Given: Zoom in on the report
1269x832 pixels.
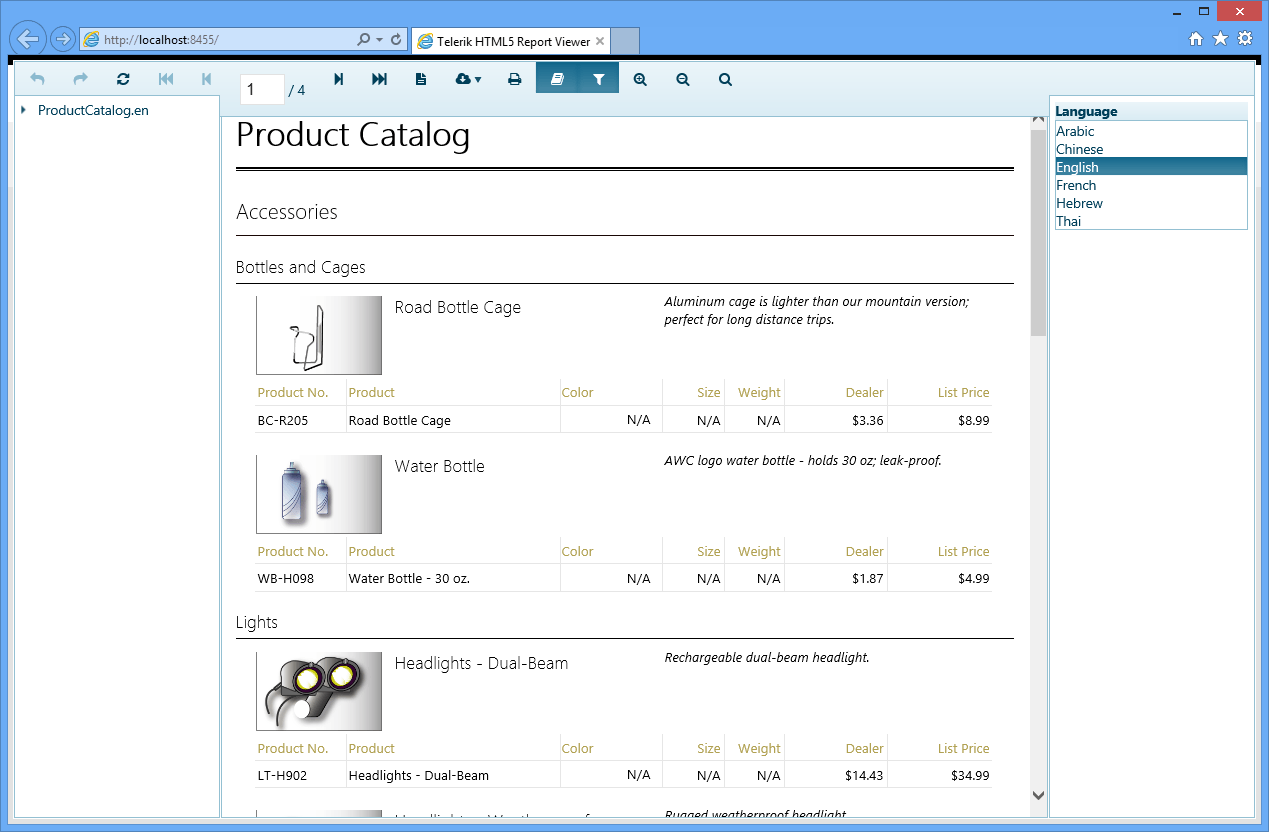Looking at the screenshot, I should pos(640,79).
